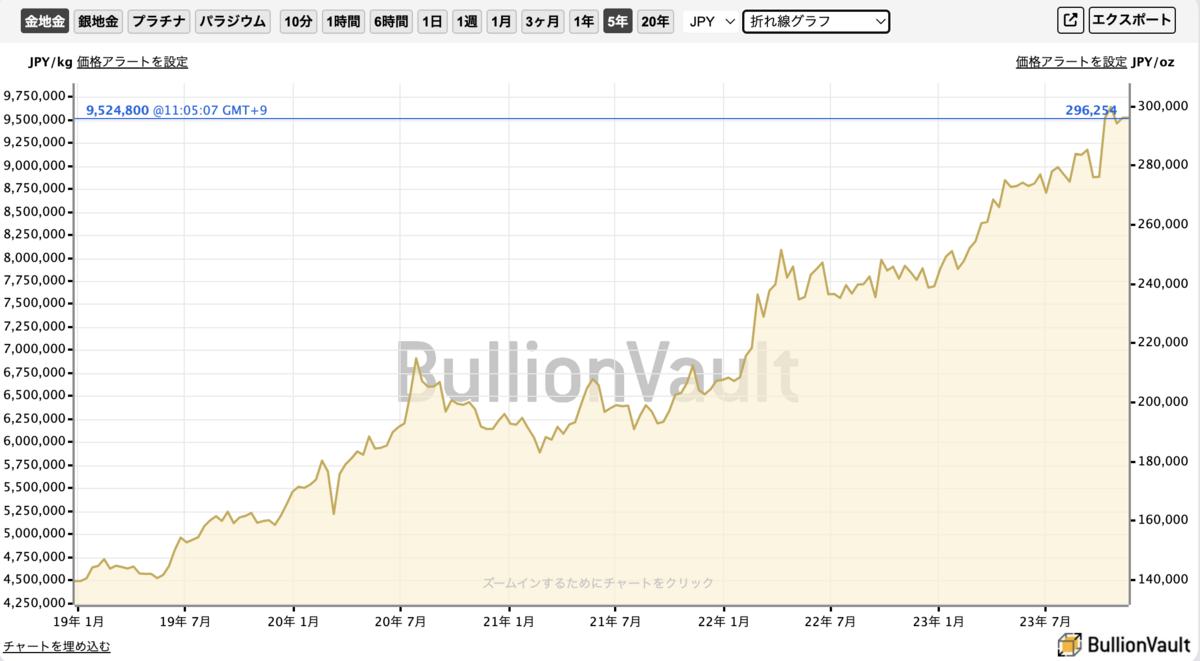This screenshot has width=1200, height=661.
Task: Click the 220,000 right axis value
Action: [x=1161, y=343]
